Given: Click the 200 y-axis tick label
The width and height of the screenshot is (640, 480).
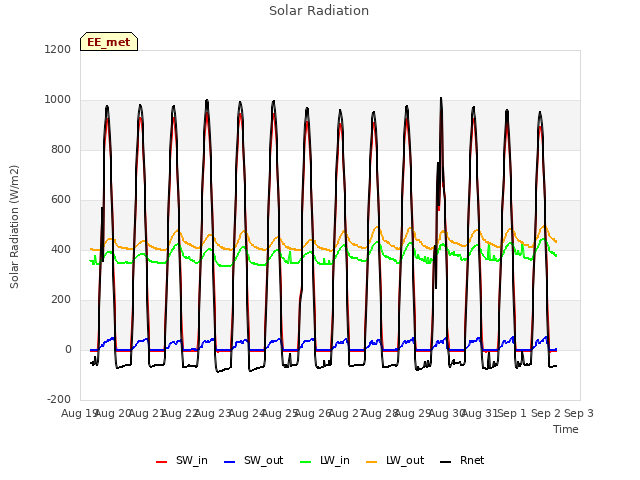Looking at the screenshot, I should [x=61, y=300].
